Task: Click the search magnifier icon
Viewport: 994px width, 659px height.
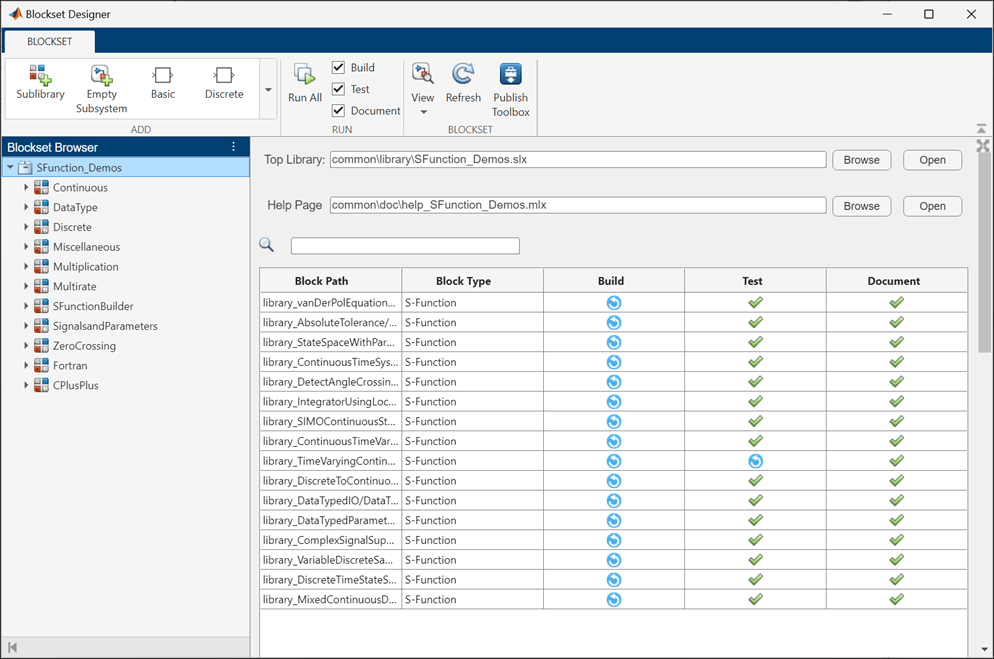Action: [266, 245]
